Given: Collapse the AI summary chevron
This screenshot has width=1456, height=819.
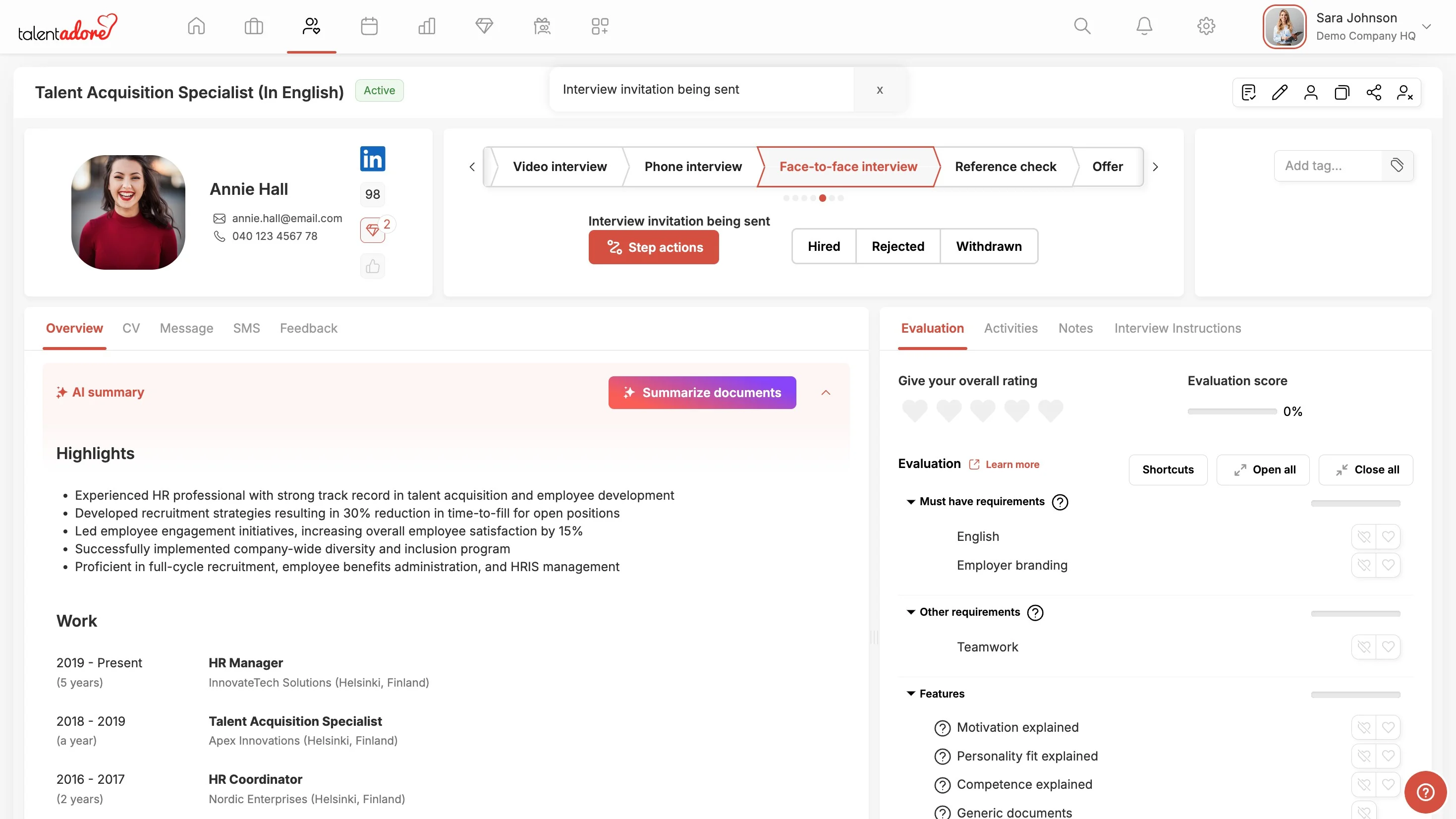Looking at the screenshot, I should [826, 393].
